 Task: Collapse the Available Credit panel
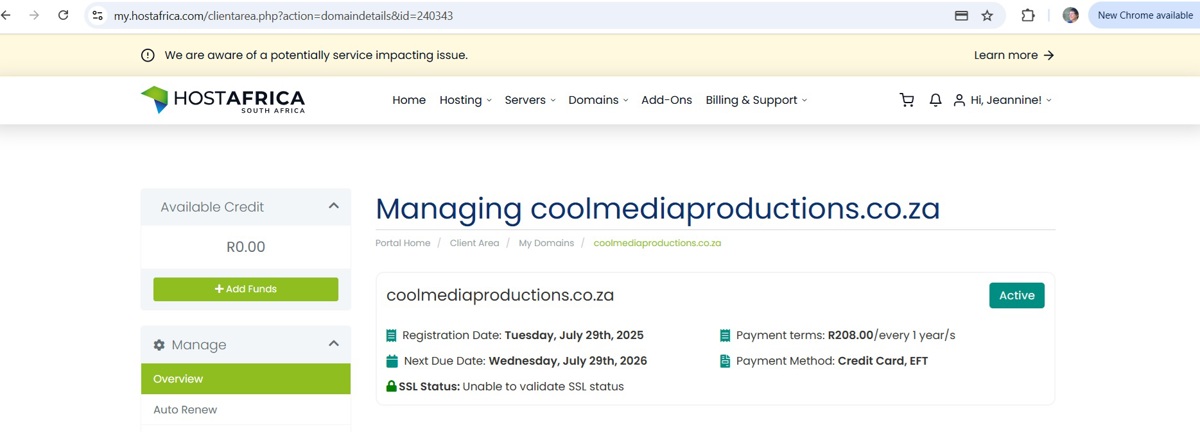334,206
